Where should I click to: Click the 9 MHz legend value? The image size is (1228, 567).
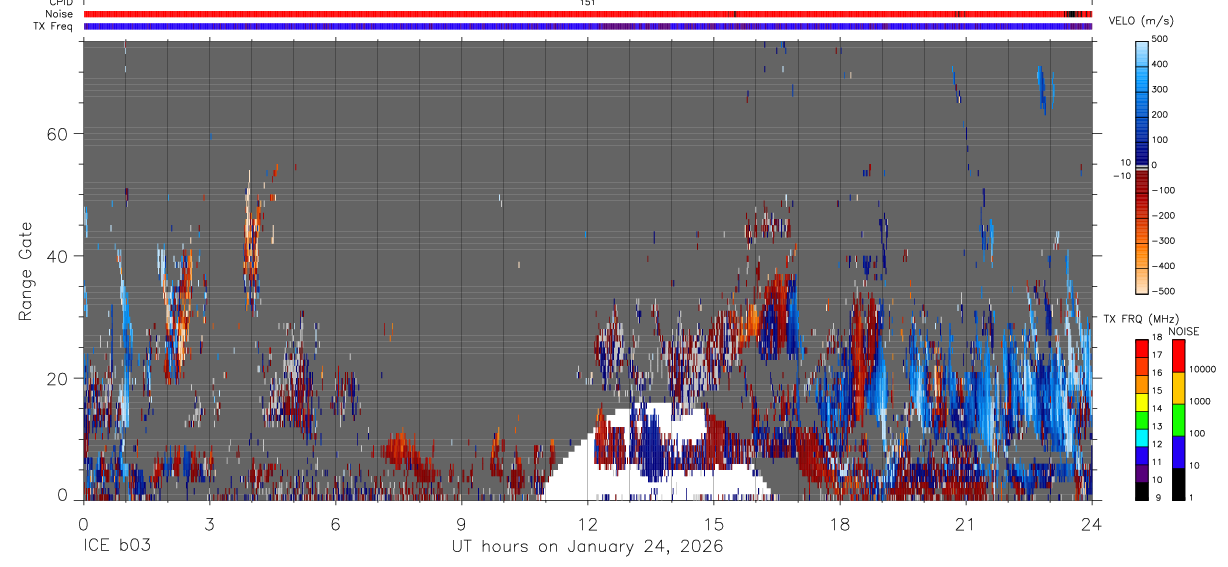click(1156, 498)
